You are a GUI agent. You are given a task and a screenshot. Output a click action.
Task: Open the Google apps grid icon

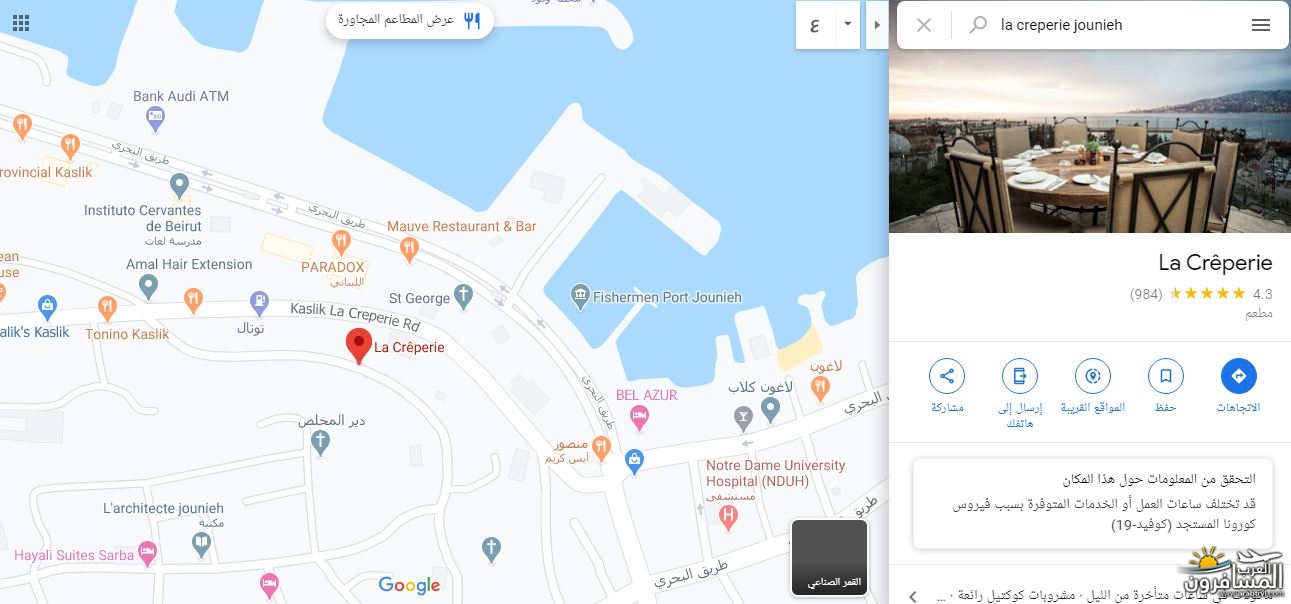point(20,24)
